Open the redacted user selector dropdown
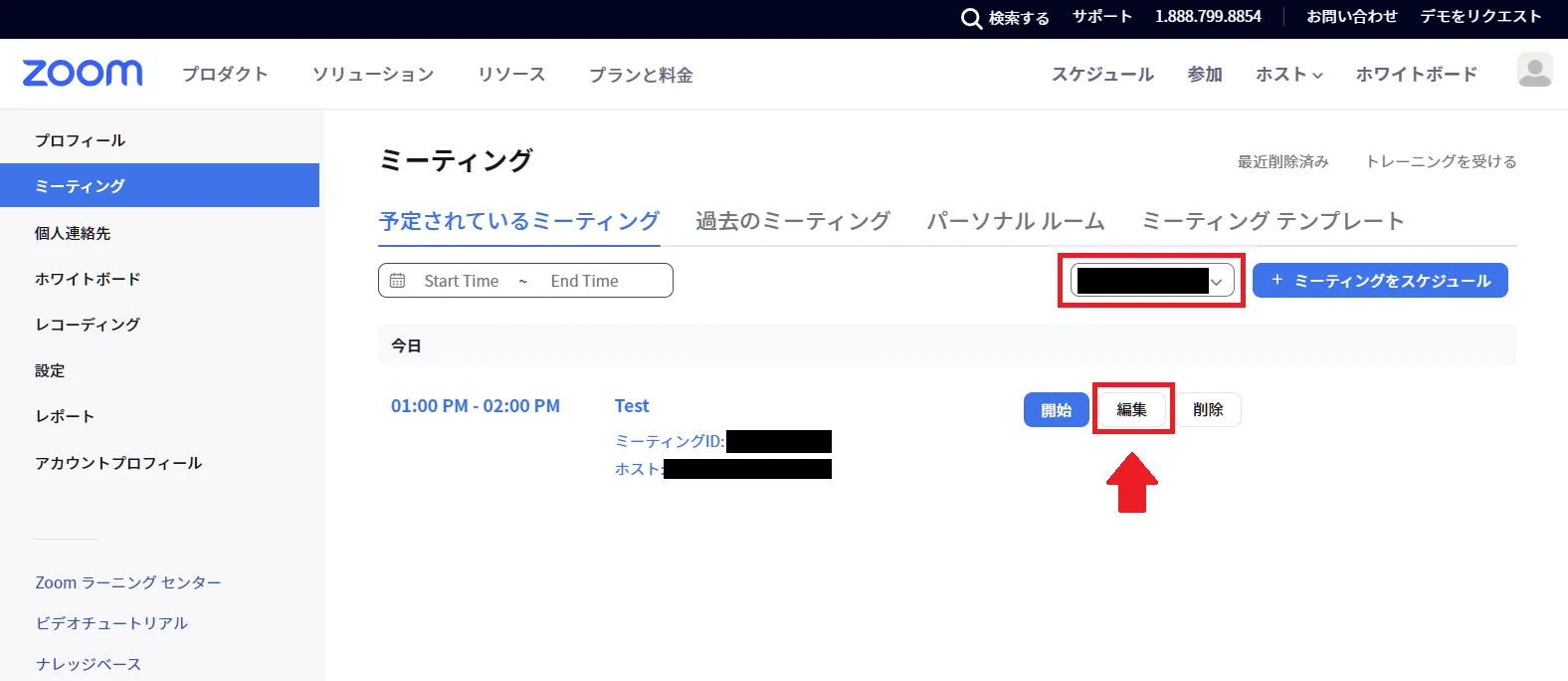This screenshot has height=681, width=1568. click(1152, 281)
